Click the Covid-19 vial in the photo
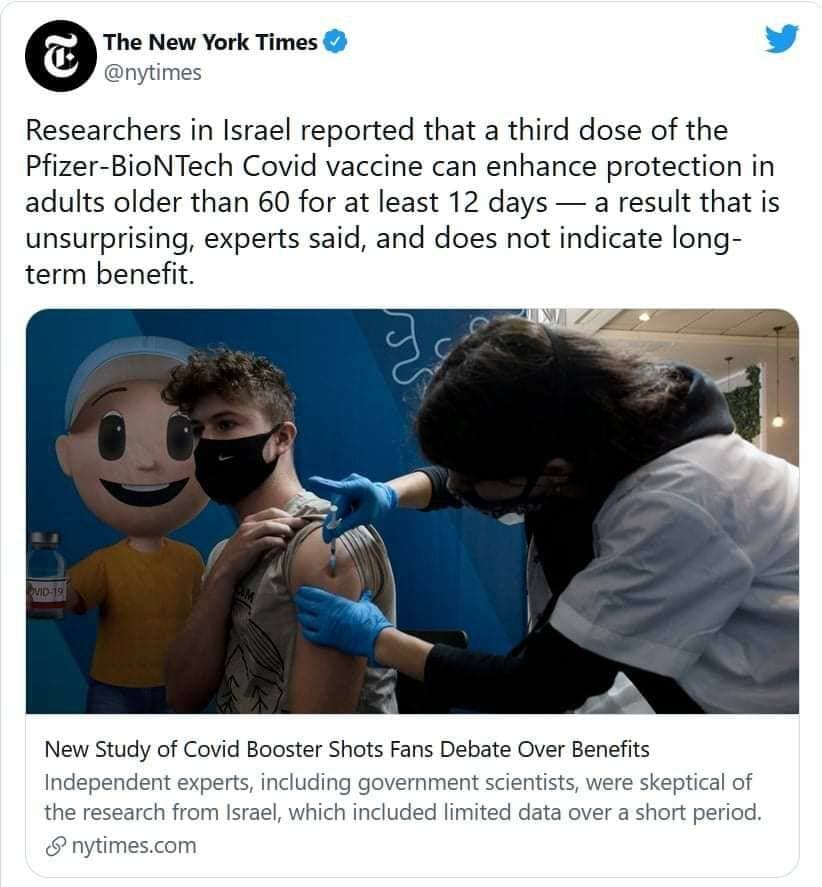822x887 pixels. (46, 575)
